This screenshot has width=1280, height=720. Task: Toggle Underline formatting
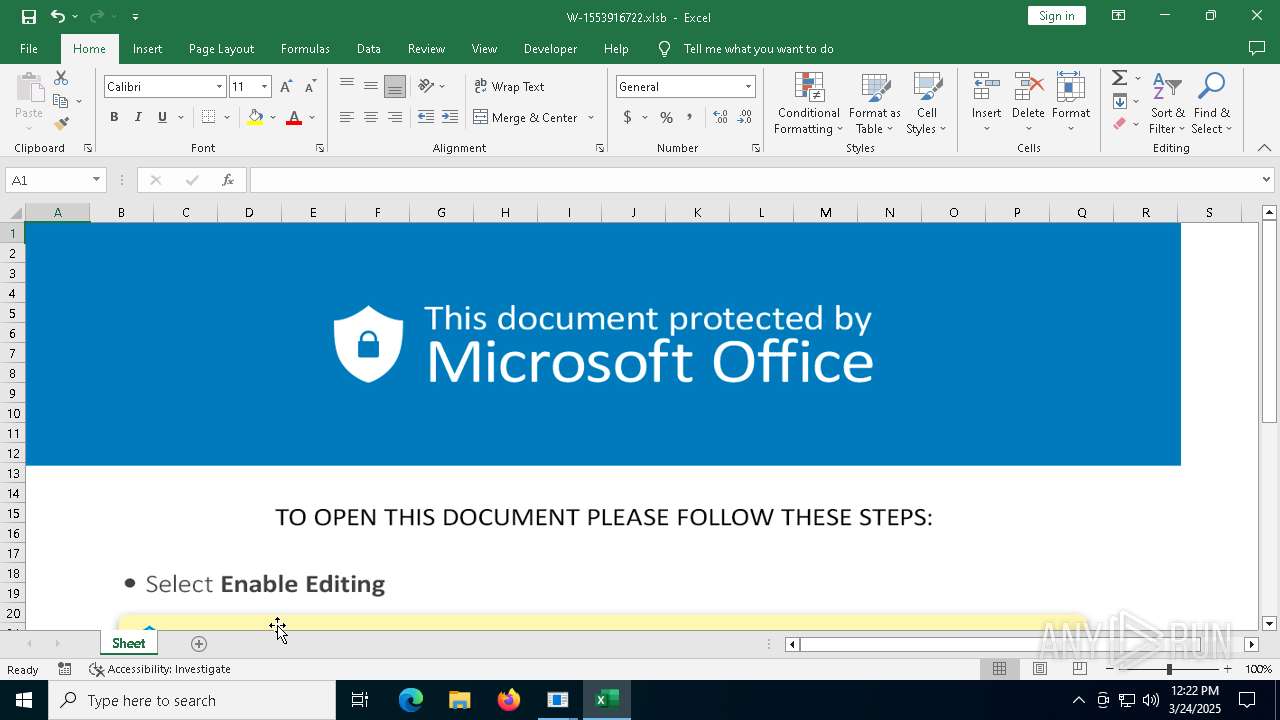pyautogui.click(x=162, y=117)
